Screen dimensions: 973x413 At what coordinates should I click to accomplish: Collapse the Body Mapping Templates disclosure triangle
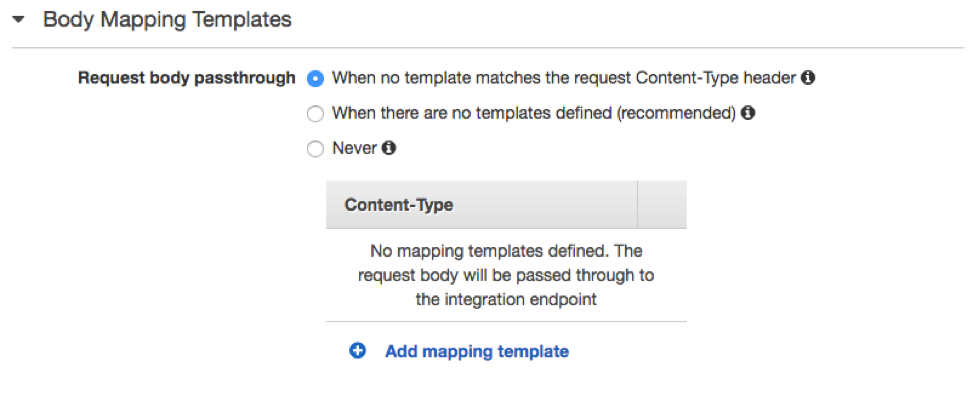(19, 20)
